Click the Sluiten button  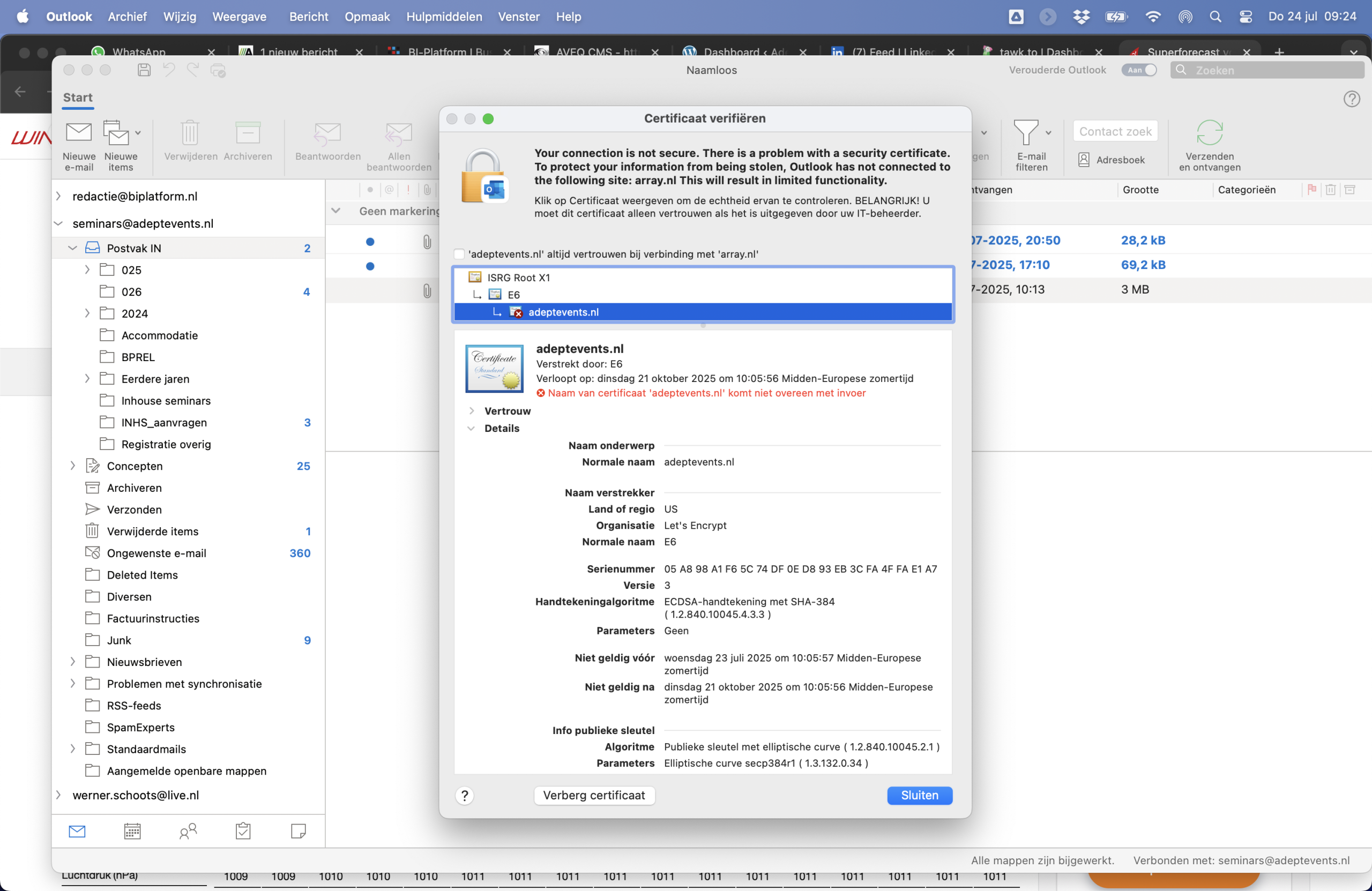[x=919, y=795]
